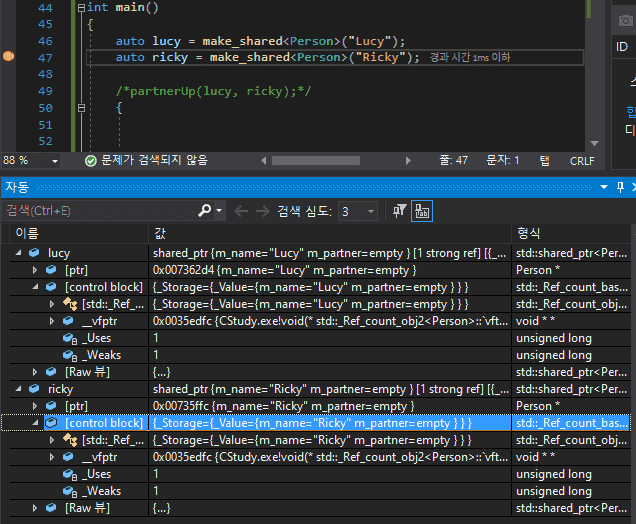Click the green check no-issues status icon
The height and width of the screenshot is (524, 636).
point(90,160)
